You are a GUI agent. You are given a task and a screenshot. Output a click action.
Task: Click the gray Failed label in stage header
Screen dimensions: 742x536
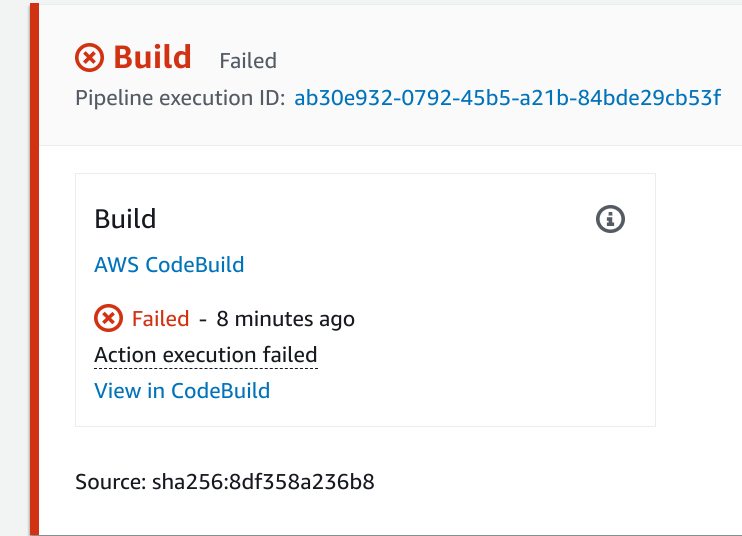pos(248,61)
